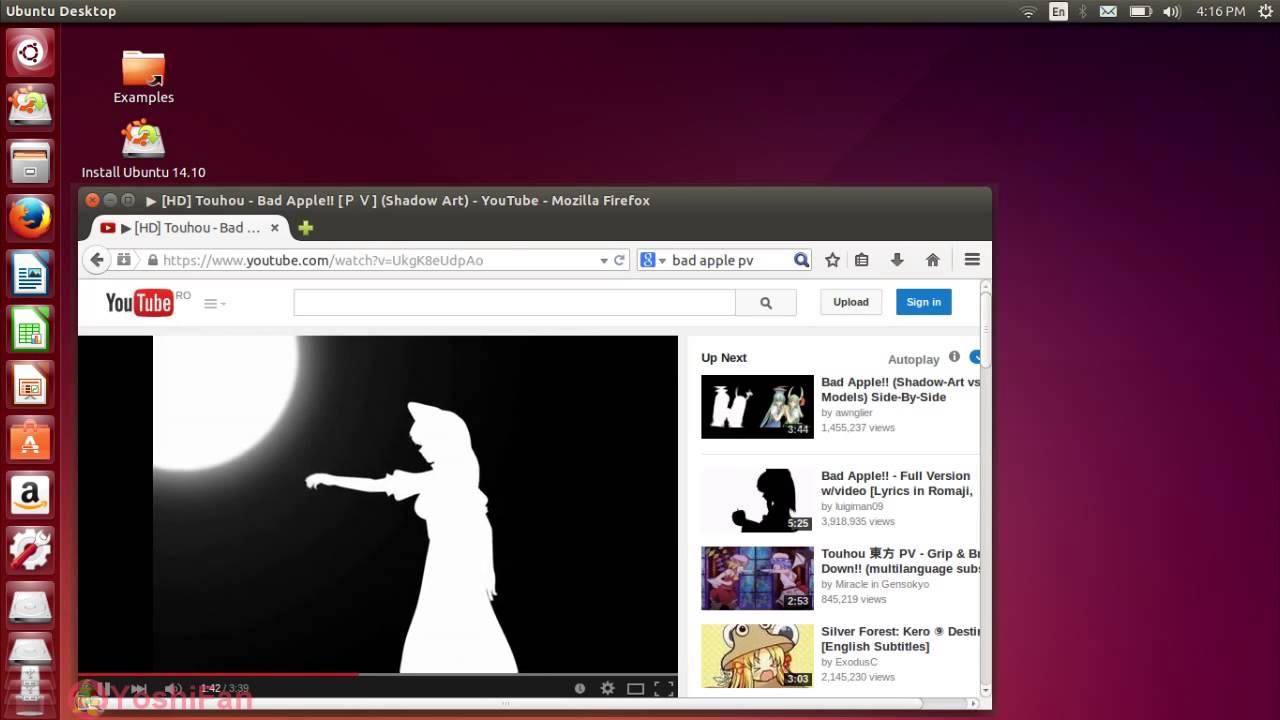Open the Examples folder on desktop
The height and width of the screenshot is (720, 1280).
click(143, 77)
